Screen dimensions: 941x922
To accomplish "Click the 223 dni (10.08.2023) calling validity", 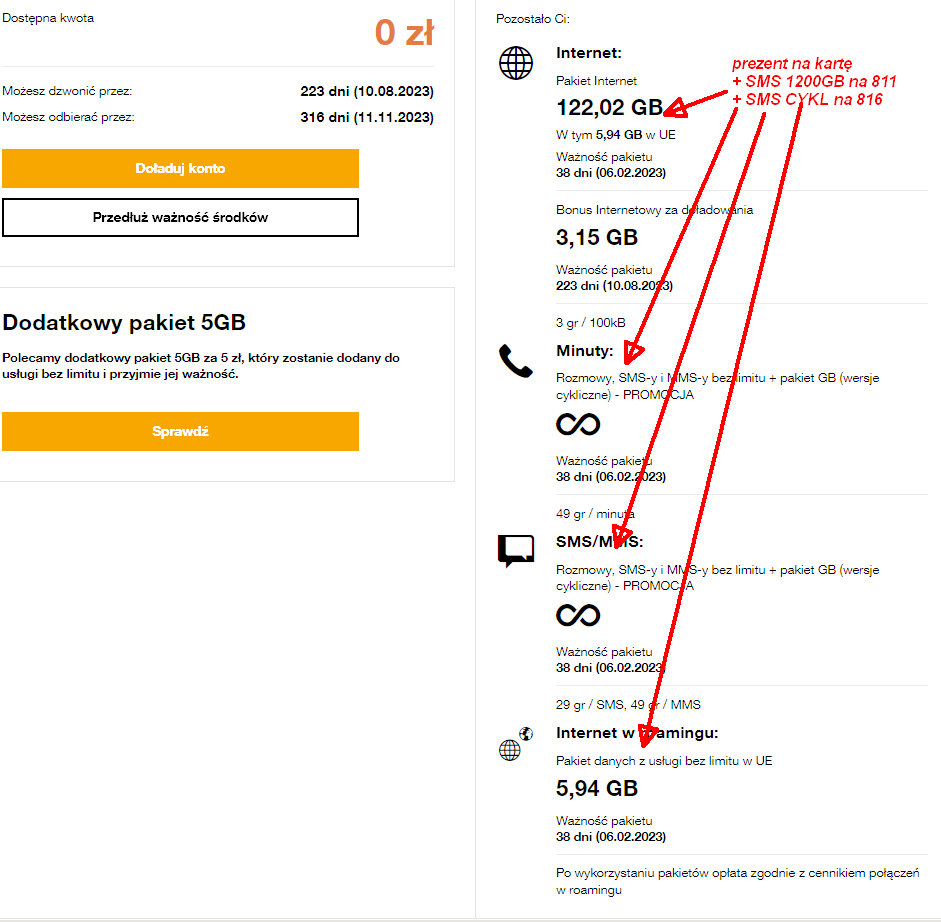I will (367, 91).
